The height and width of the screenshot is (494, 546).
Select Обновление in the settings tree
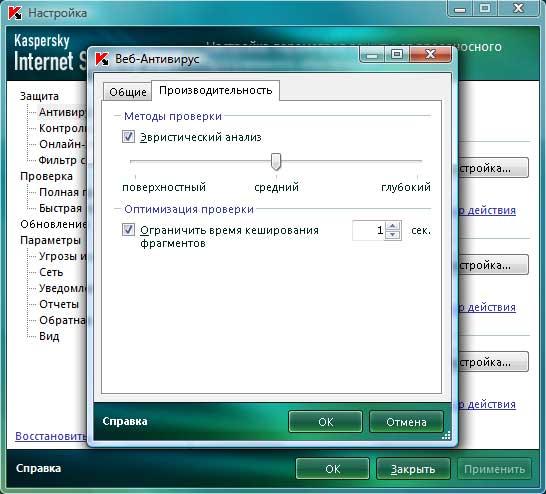tap(53, 224)
